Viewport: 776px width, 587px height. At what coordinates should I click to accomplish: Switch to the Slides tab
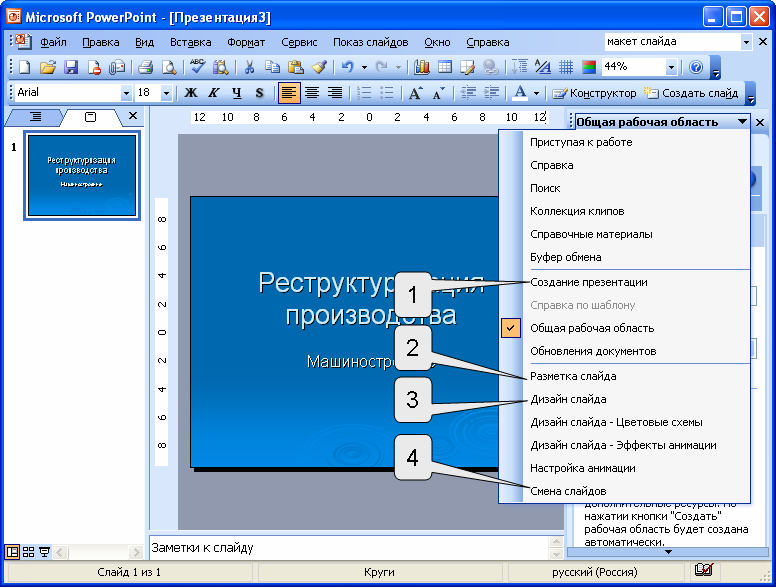(x=91, y=117)
